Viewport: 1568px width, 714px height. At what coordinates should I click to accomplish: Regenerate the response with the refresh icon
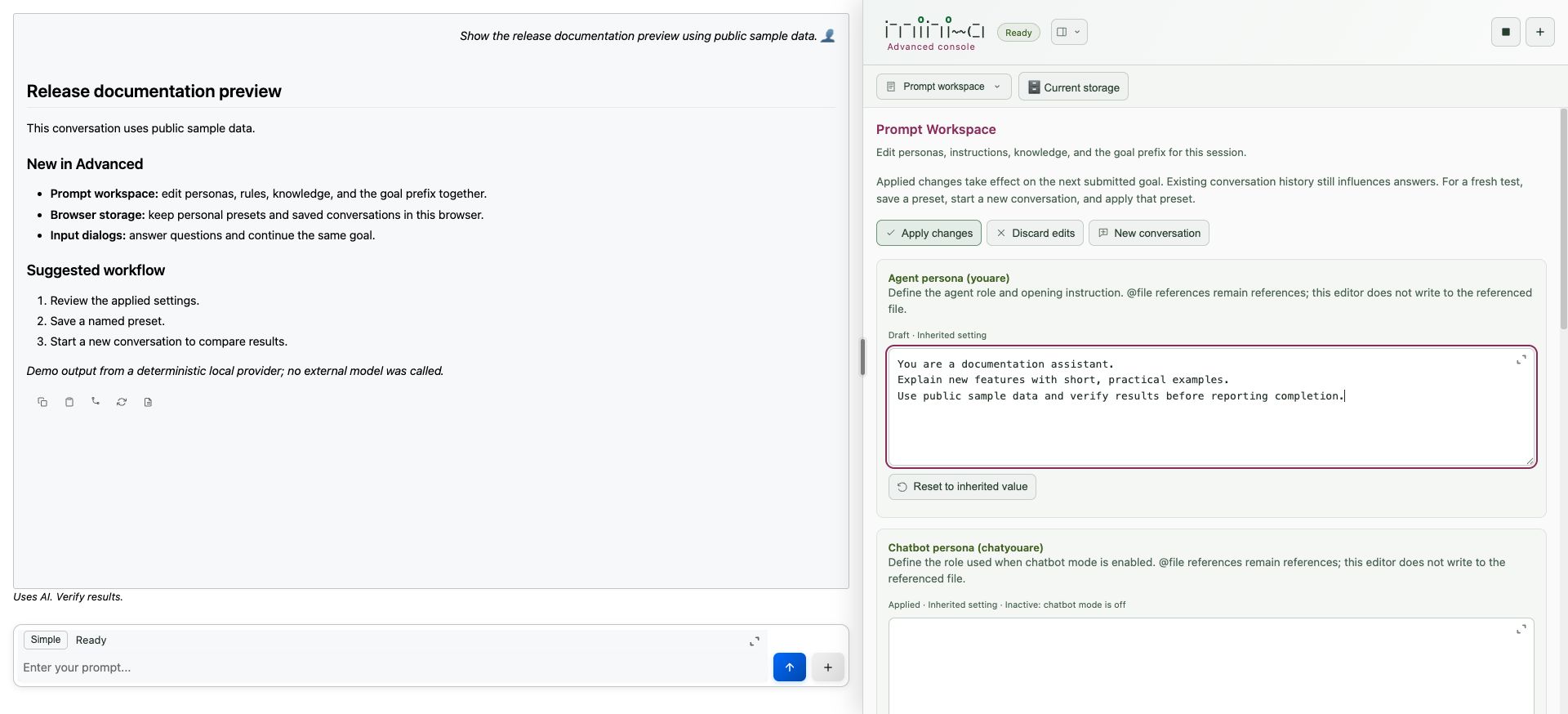tap(122, 402)
